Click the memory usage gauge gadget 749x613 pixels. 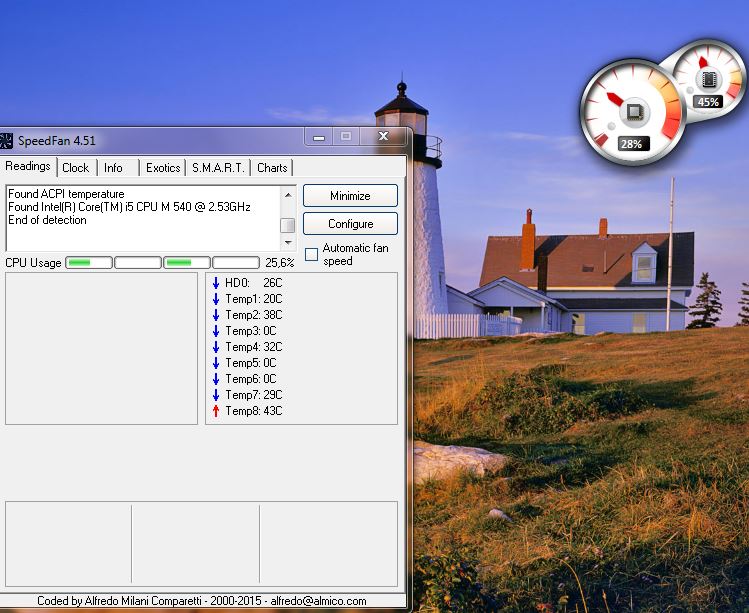point(708,78)
